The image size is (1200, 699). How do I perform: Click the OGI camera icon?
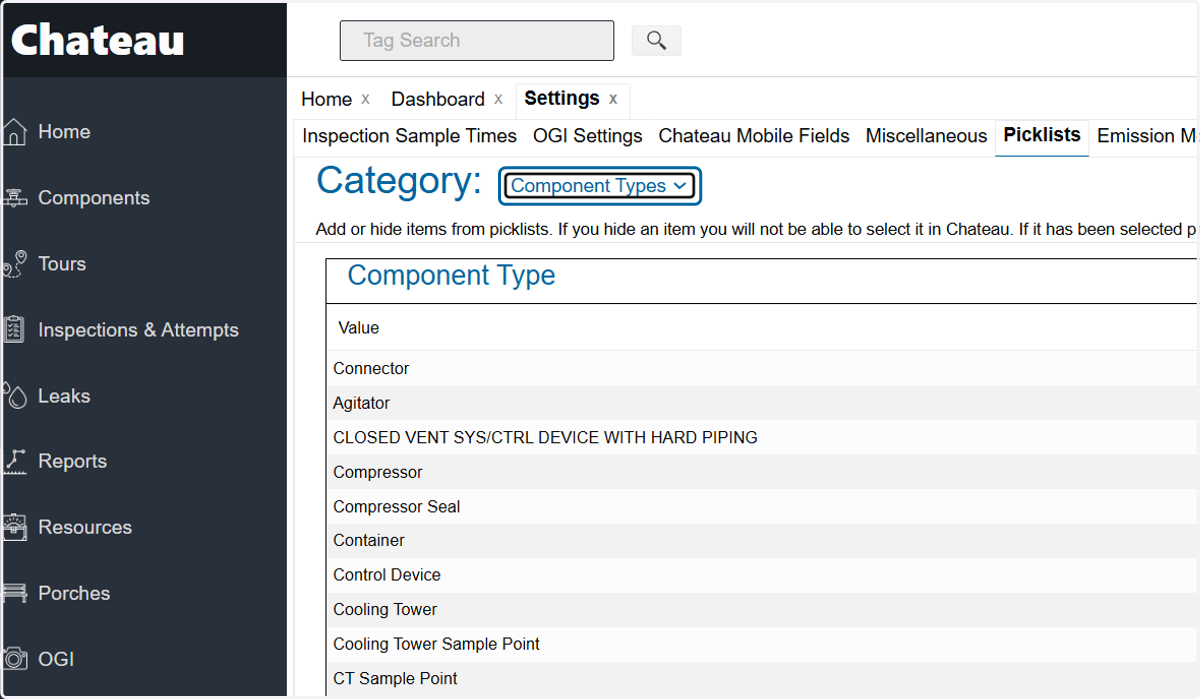[13, 659]
